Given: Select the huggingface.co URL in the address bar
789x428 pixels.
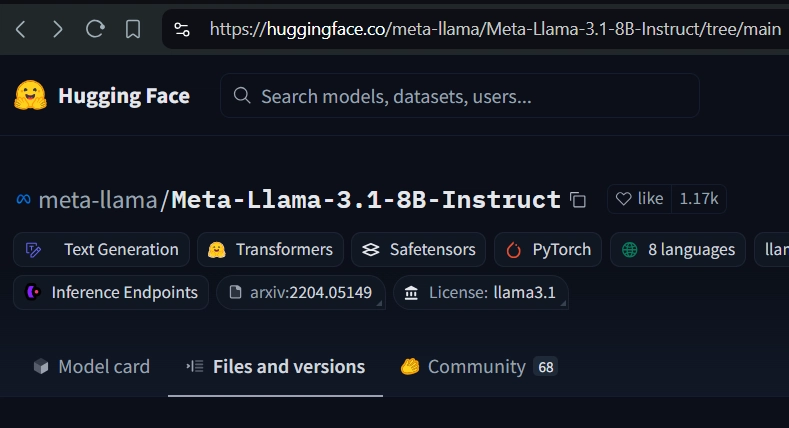Looking at the screenshot, I should (x=495, y=29).
